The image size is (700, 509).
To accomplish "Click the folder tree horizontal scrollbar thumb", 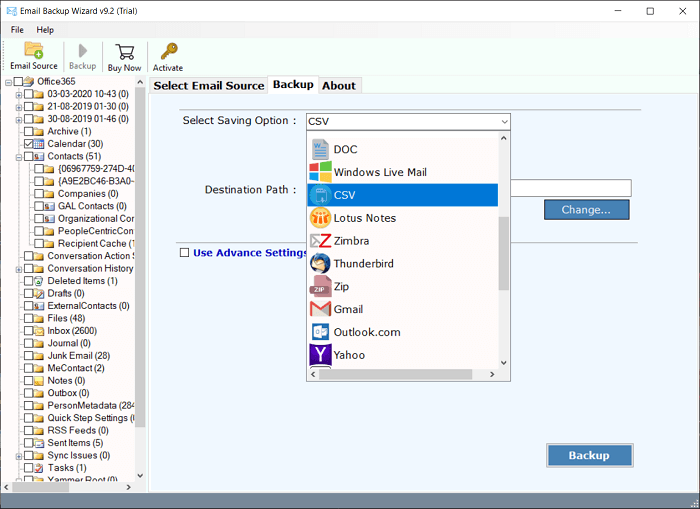I will pos(41,487).
